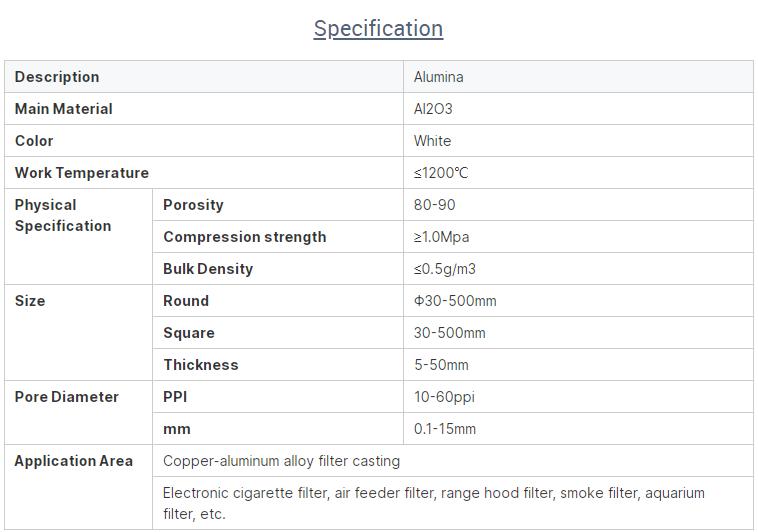
Task: Select the 10-60ppi value
Action: 444,397
